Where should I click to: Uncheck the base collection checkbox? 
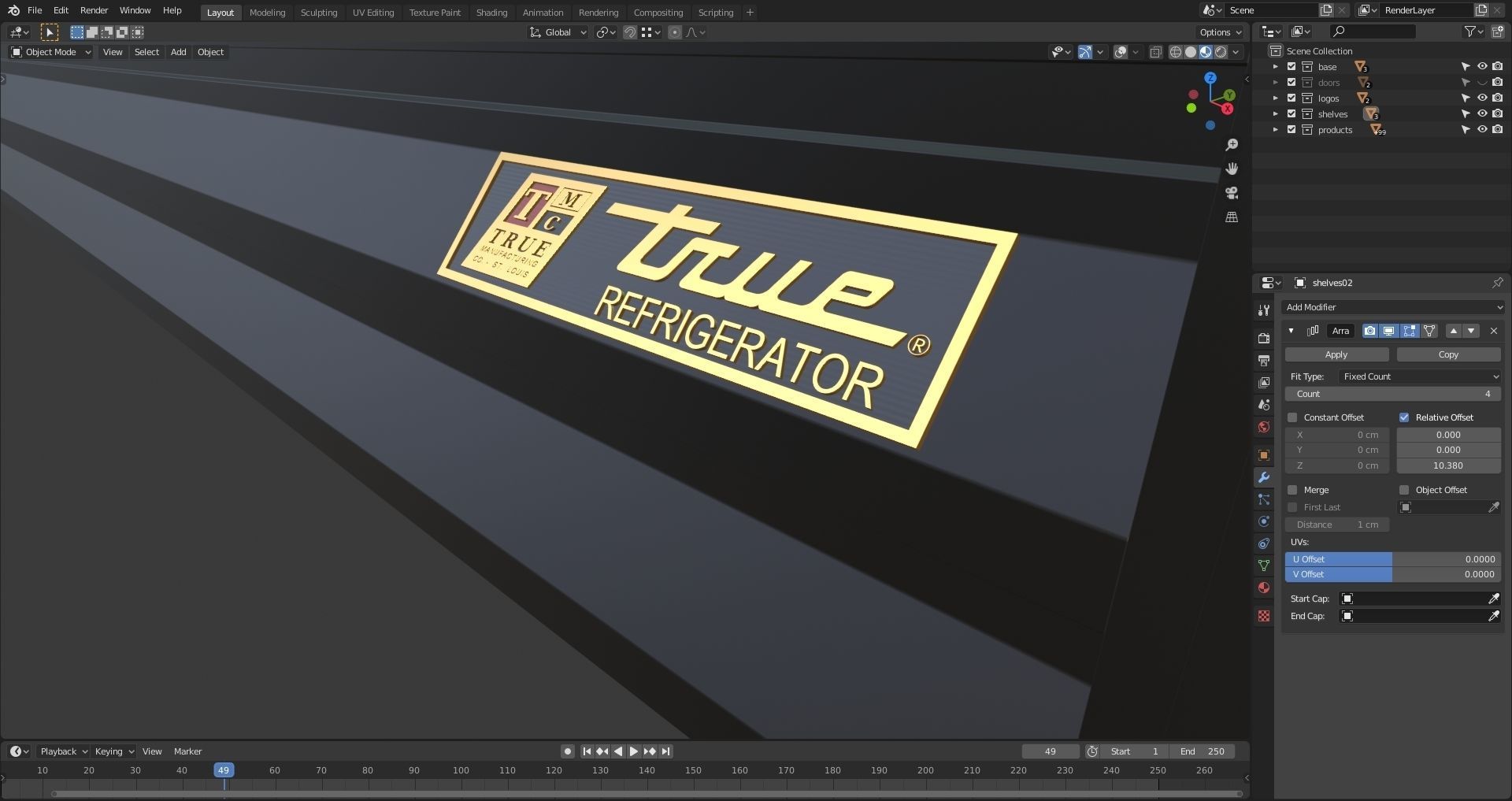pyautogui.click(x=1291, y=67)
